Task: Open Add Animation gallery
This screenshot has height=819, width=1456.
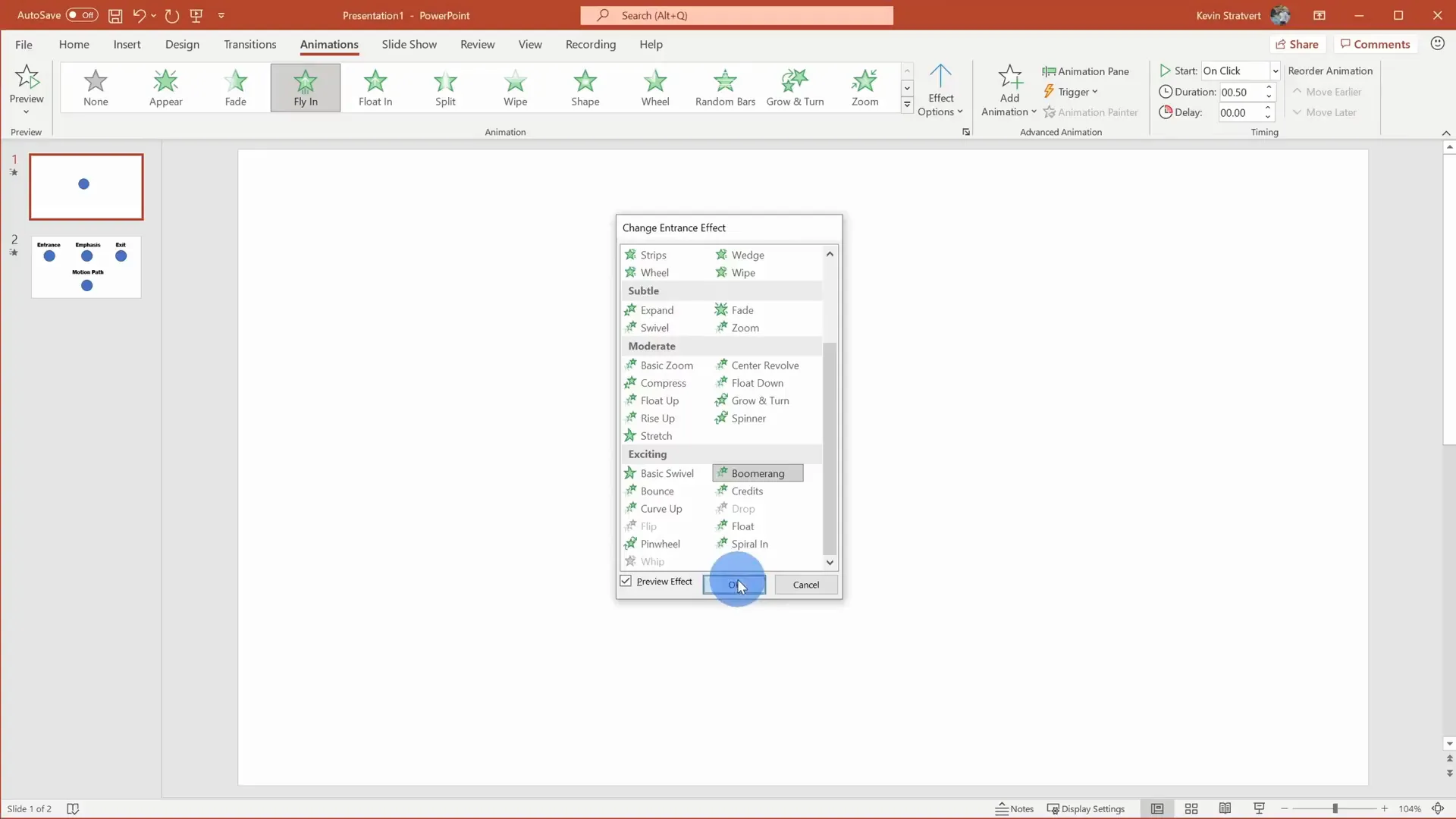Action: coord(1009,90)
